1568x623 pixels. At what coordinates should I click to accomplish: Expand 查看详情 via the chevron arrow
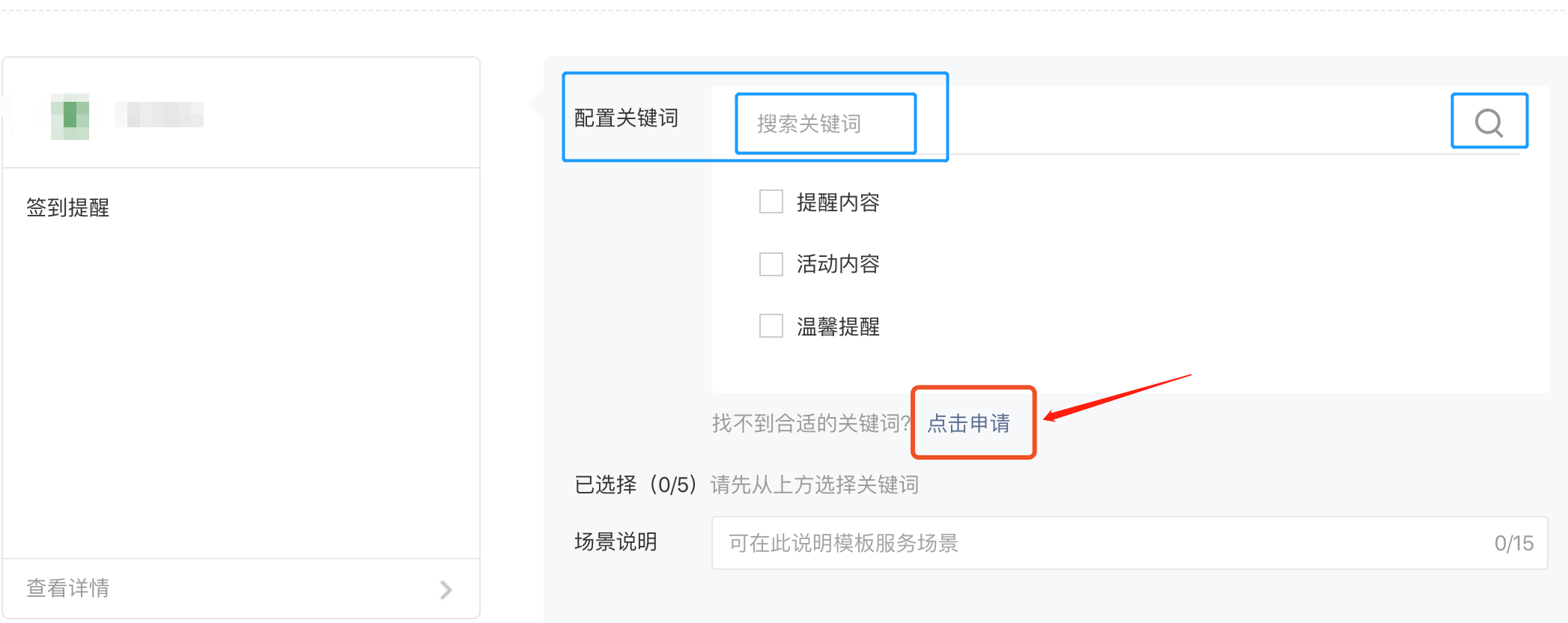click(x=446, y=589)
